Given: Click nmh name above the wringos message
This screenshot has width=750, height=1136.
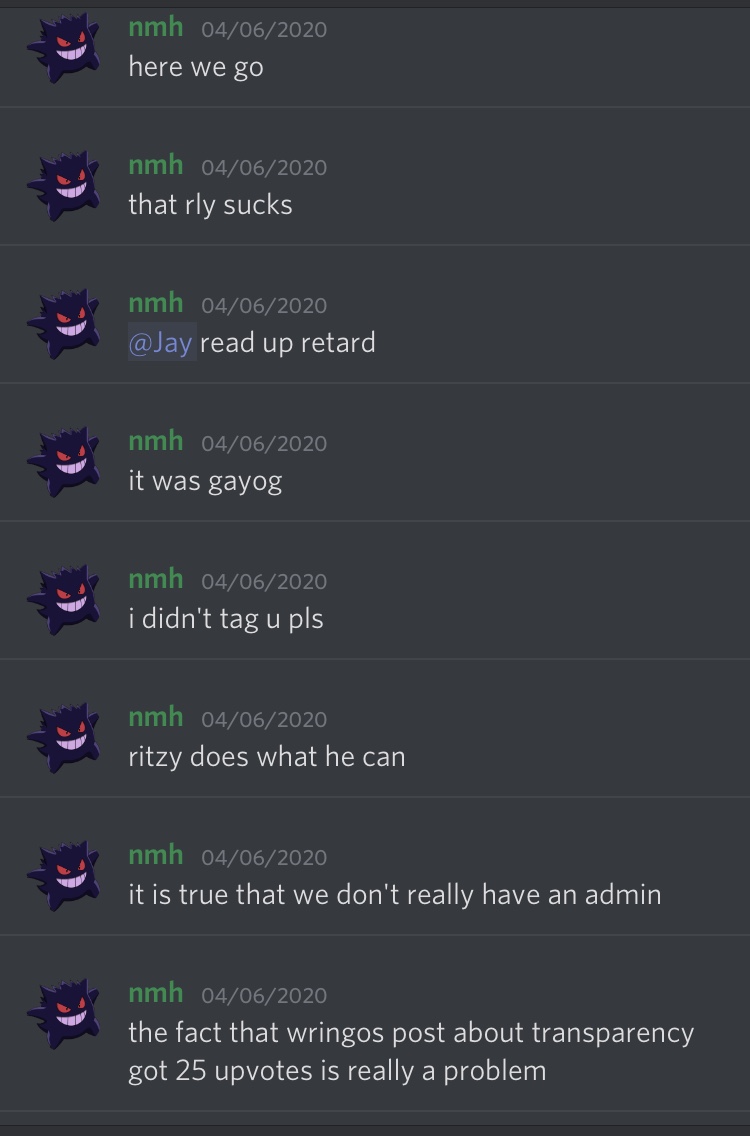Looking at the screenshot, I should tap(156, 993).
